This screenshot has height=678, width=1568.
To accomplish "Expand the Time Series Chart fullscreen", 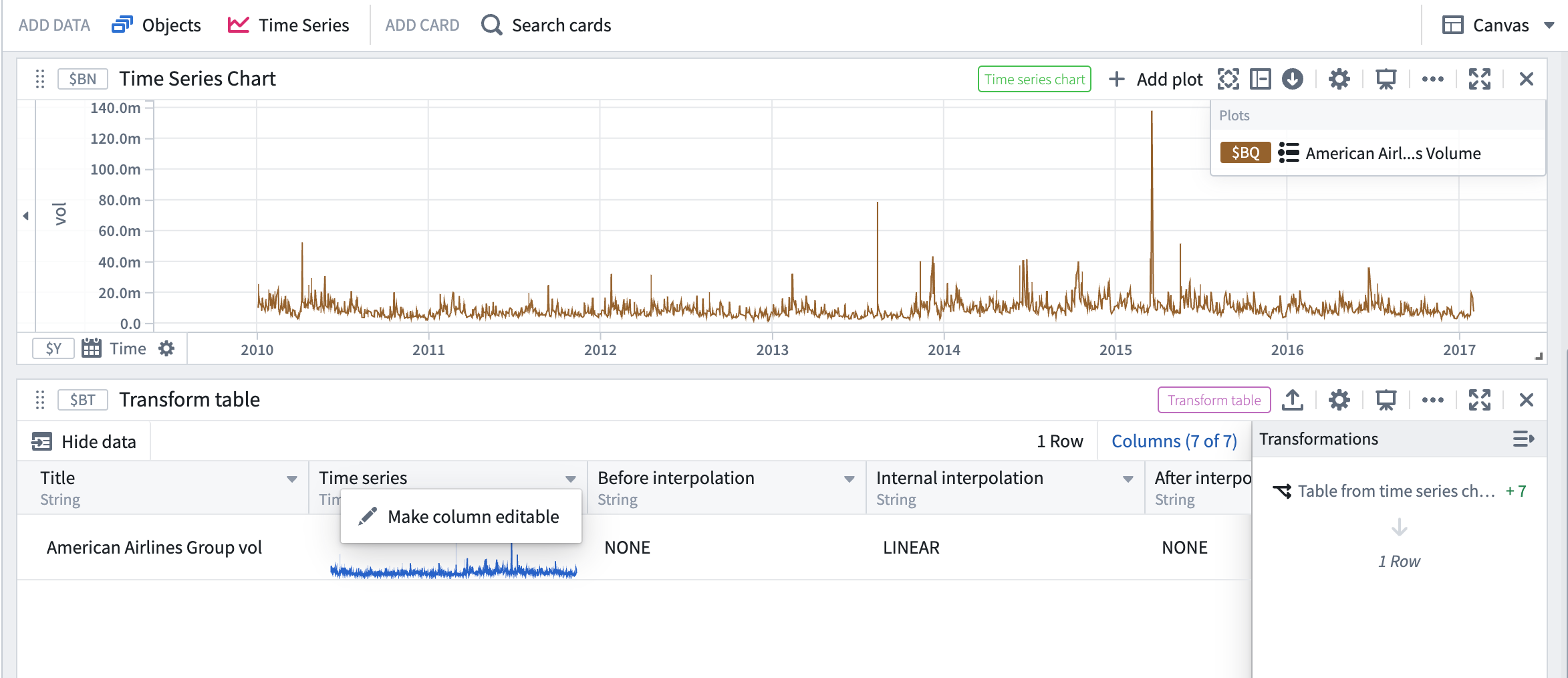I will [1479, 79].
